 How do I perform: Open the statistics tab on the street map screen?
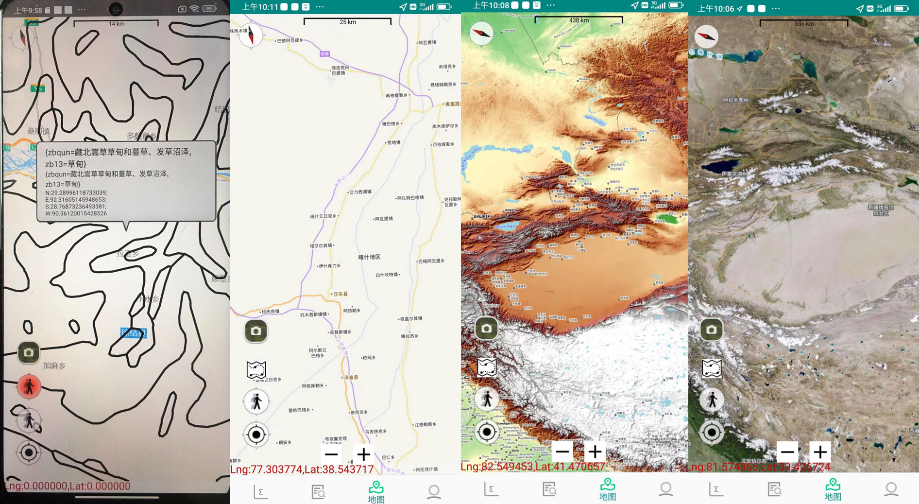click(x=260, y=490)
